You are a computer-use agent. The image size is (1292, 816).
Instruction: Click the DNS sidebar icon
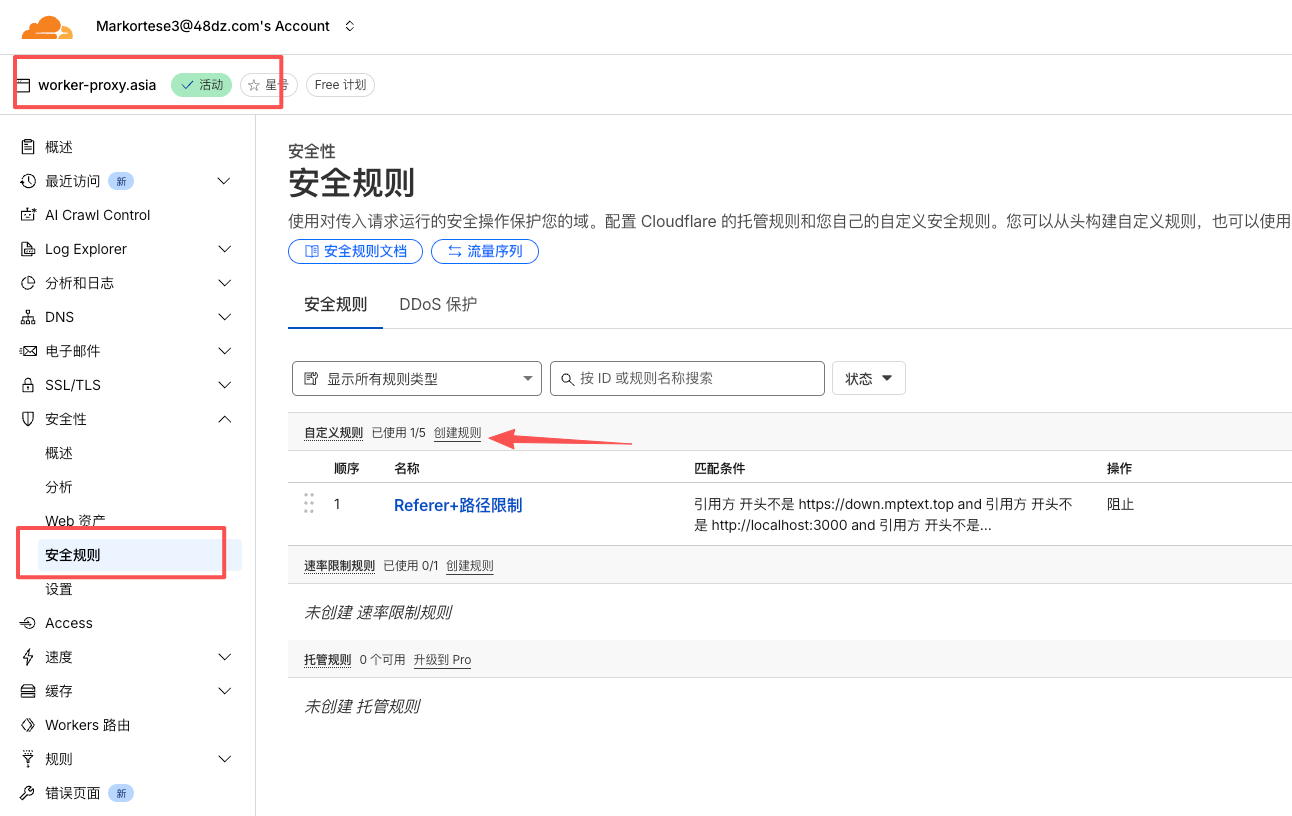pos(28,317)
